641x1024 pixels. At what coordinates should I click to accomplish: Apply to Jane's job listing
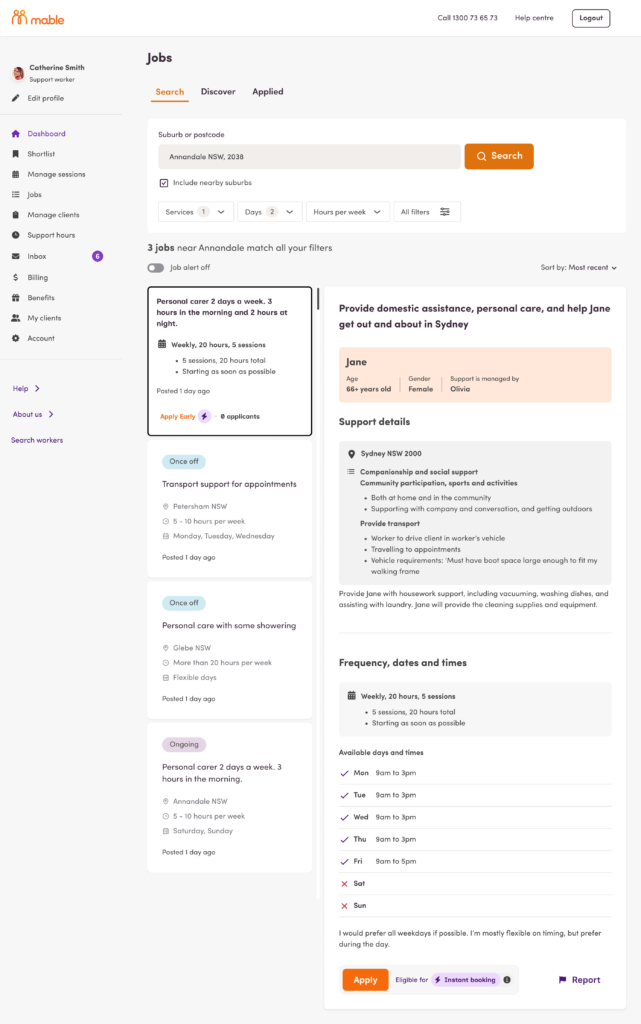tap(364, 980)
